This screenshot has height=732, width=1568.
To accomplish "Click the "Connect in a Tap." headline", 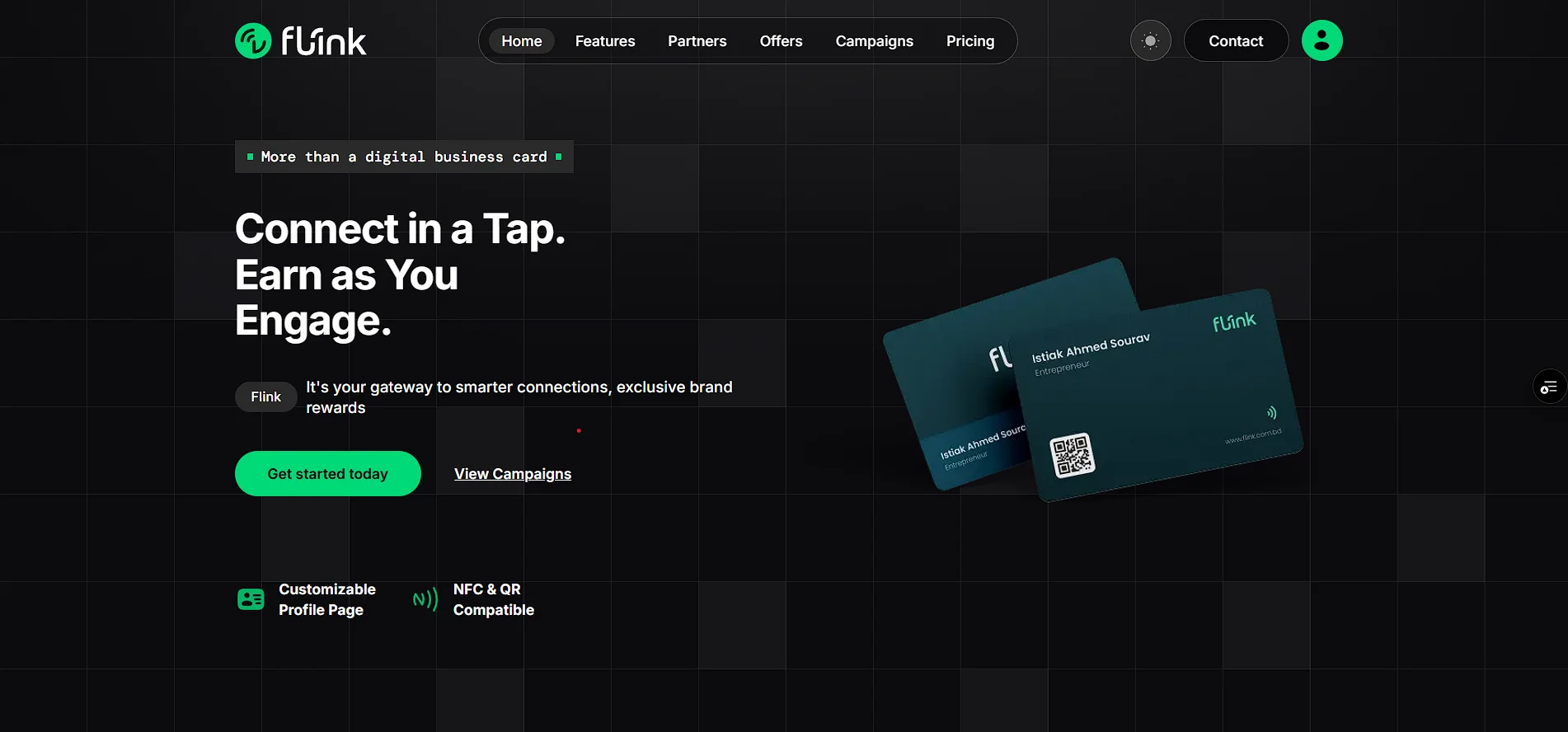I will click(400, 228).
